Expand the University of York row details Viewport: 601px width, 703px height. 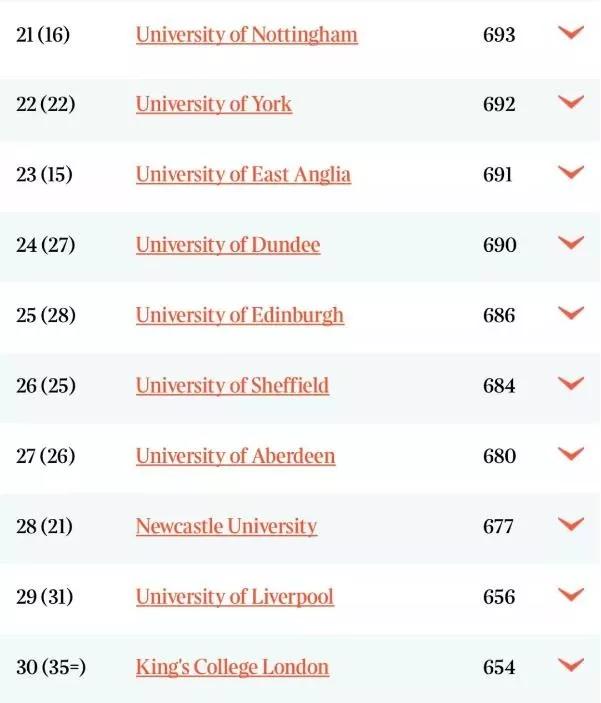pos(570,103)
